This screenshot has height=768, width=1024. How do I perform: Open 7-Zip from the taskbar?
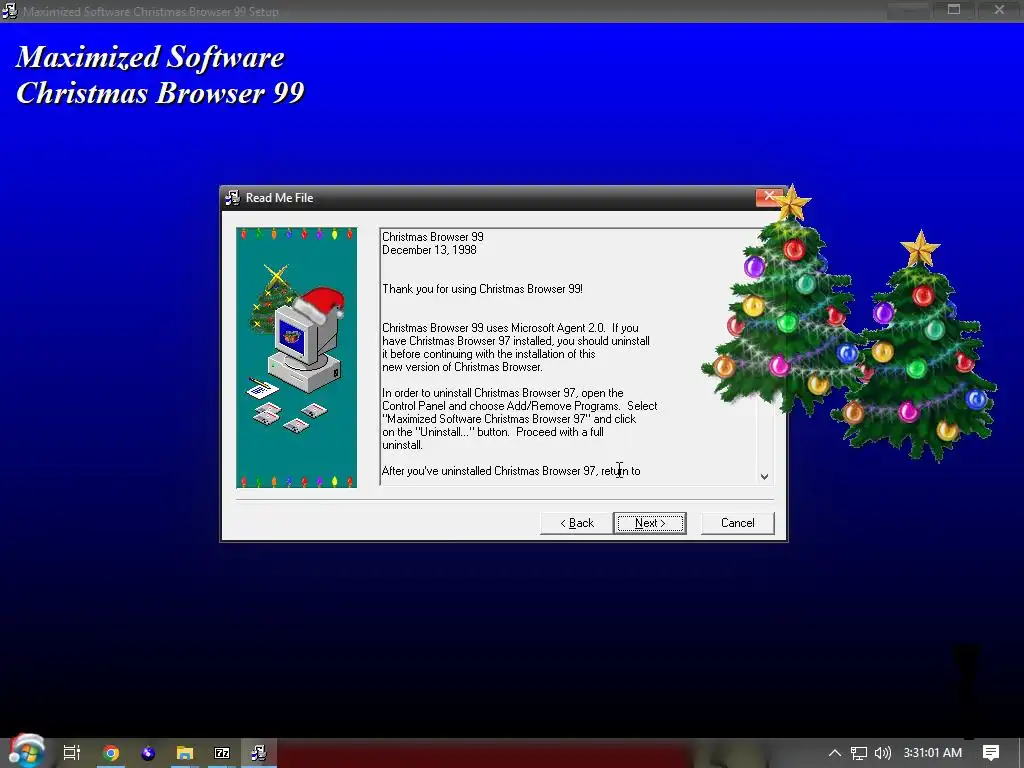222,753
